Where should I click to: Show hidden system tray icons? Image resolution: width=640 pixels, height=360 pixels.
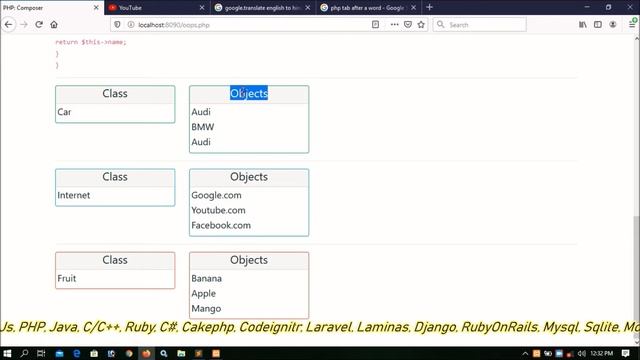525,353
